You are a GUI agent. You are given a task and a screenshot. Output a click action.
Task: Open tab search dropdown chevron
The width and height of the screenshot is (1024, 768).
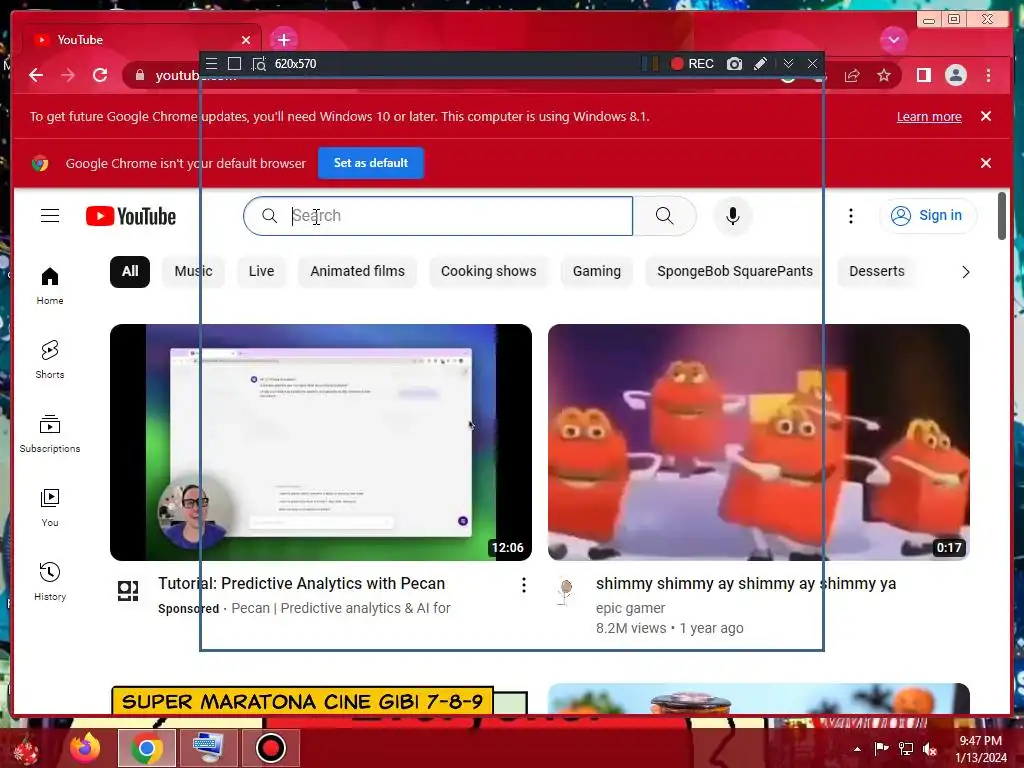893,40
